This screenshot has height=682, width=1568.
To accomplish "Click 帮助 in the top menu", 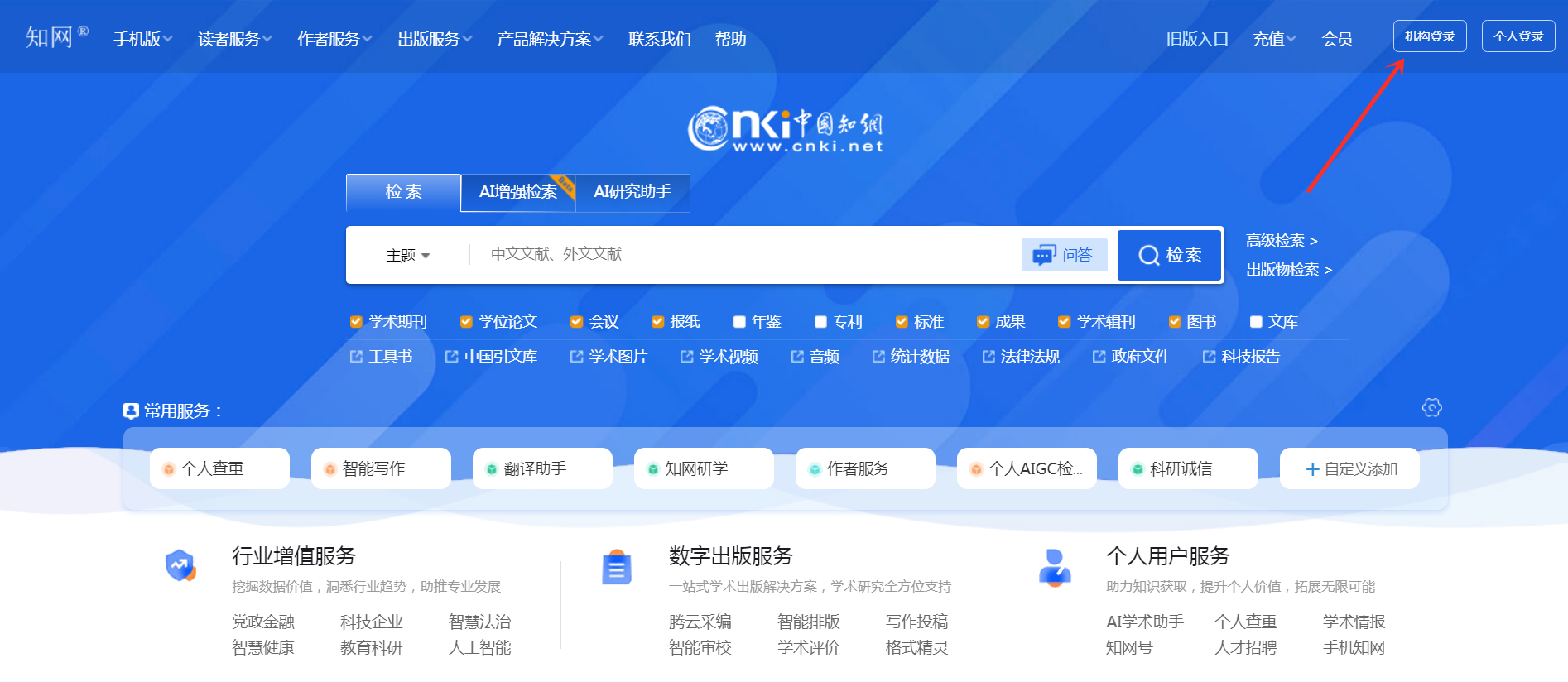I will click(x=731, y=39).
